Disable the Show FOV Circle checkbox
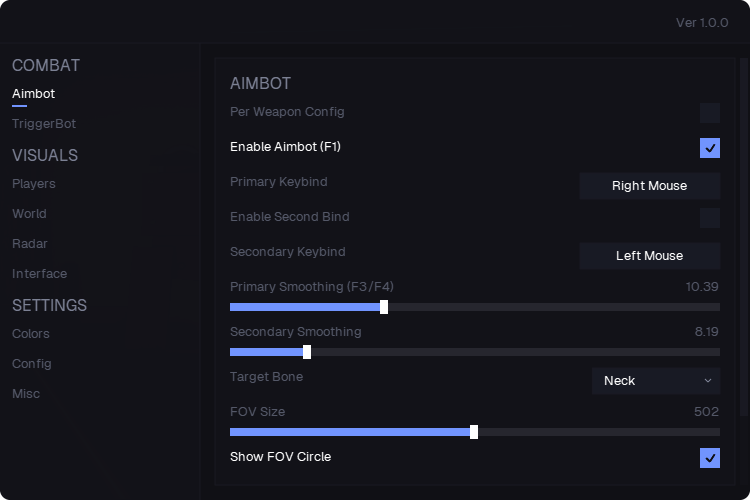This screenshot has height=500, width=750. (x=710, y=458)
